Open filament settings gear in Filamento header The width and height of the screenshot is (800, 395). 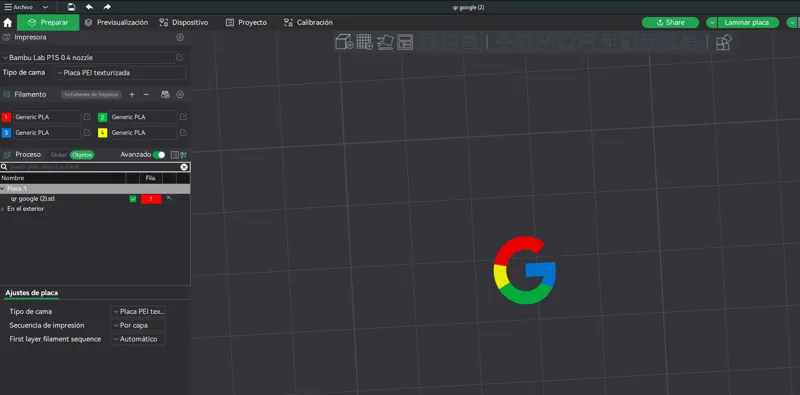pos(180,94)
